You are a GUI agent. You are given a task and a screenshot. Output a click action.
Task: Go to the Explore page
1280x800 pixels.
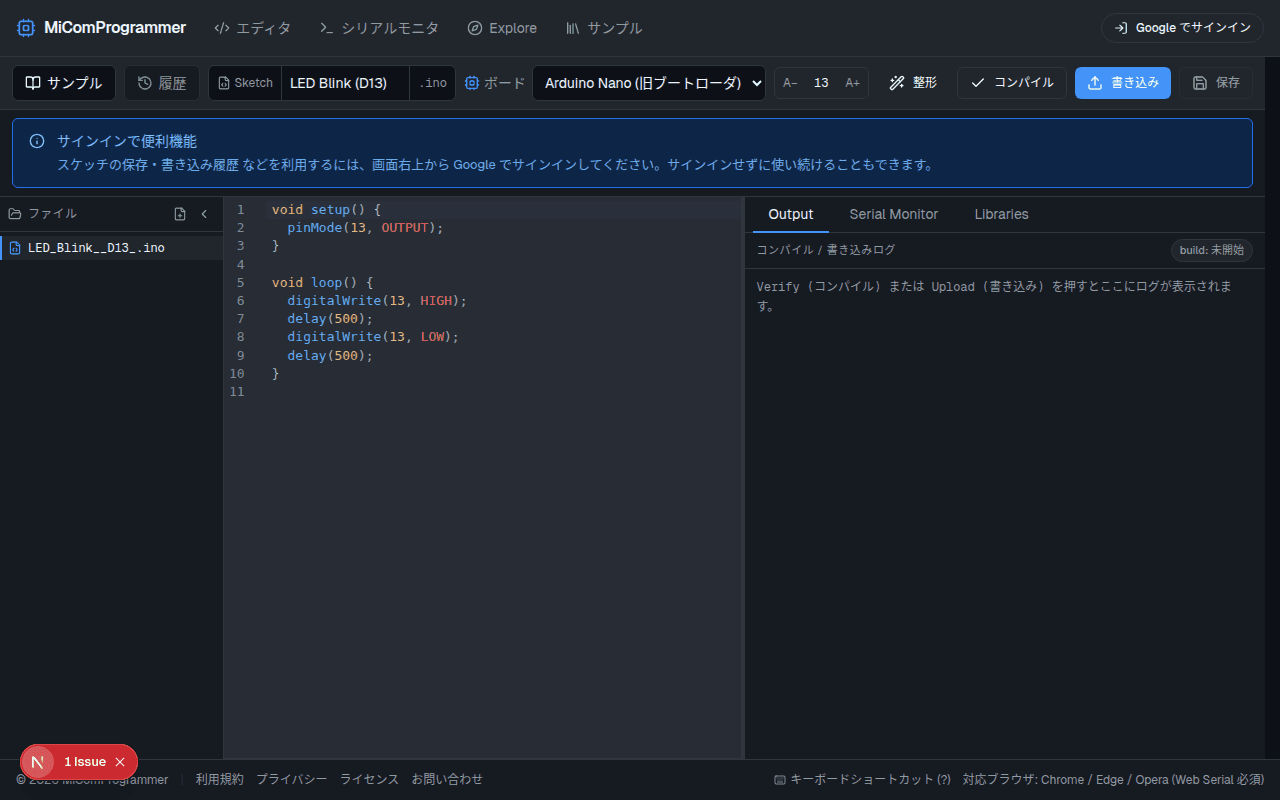(x=502, y=28)
